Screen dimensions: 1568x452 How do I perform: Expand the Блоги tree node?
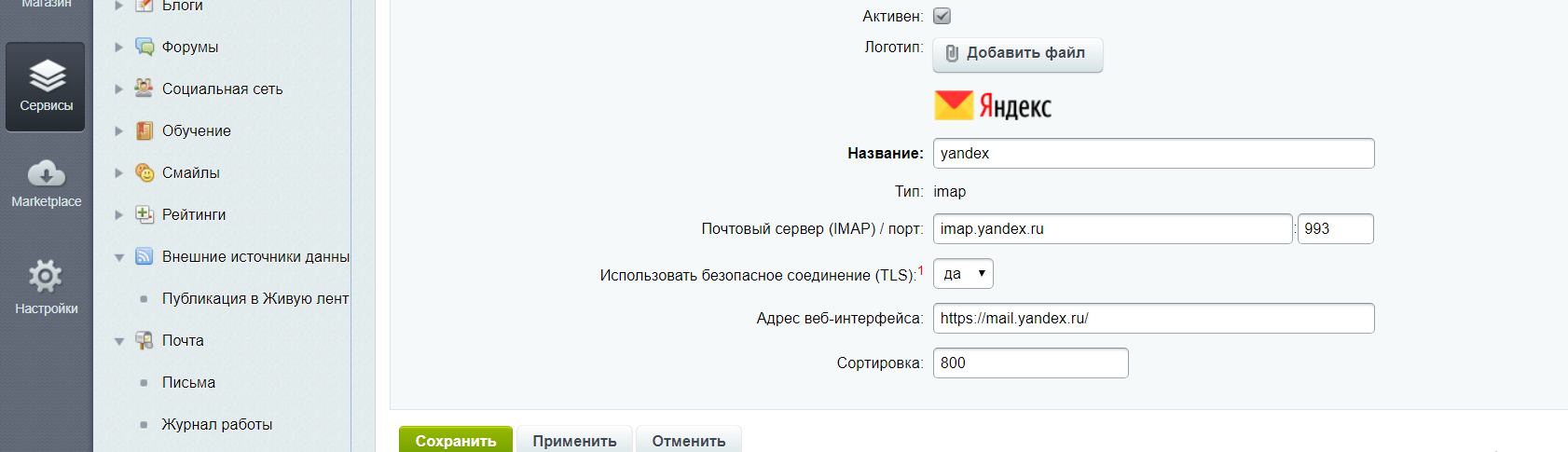[x=118, y=6]
